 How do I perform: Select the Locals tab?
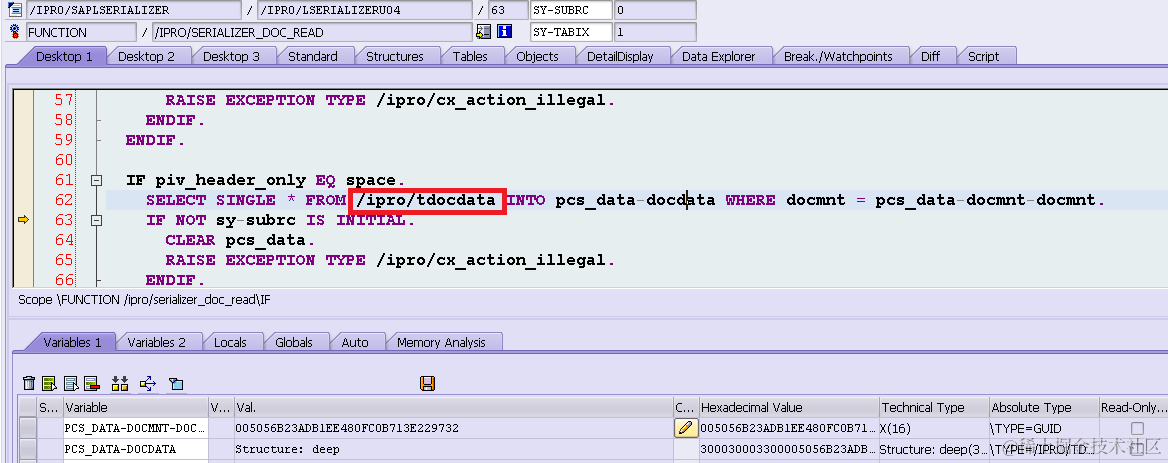point(230,342)
